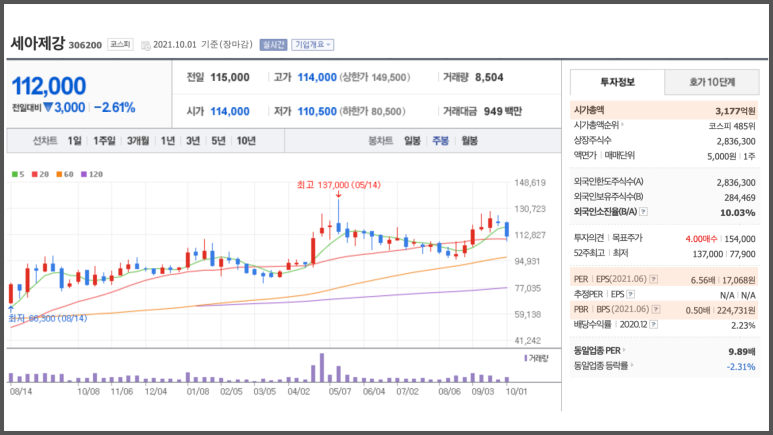Click the 전일 115,000 value

[x=230, y=77]
